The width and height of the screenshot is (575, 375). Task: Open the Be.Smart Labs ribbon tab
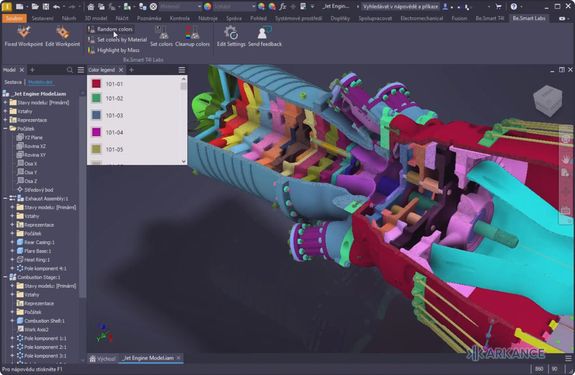point(528,18)
